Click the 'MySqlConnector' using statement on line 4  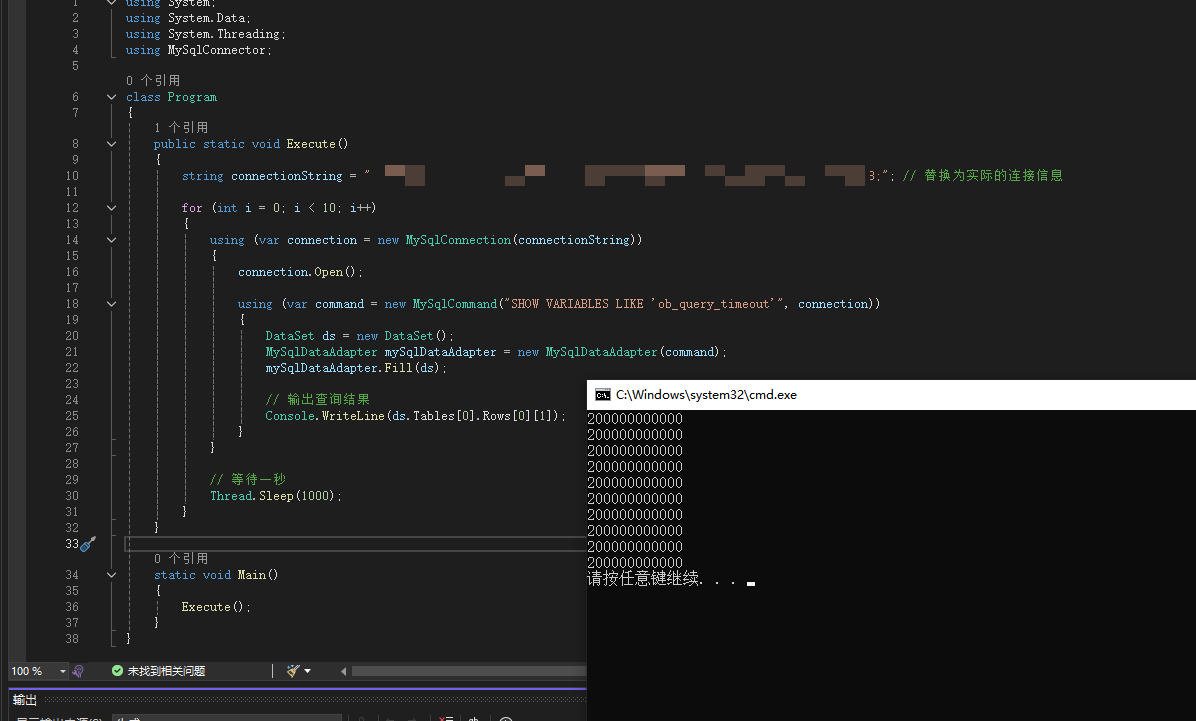point(198,50)
